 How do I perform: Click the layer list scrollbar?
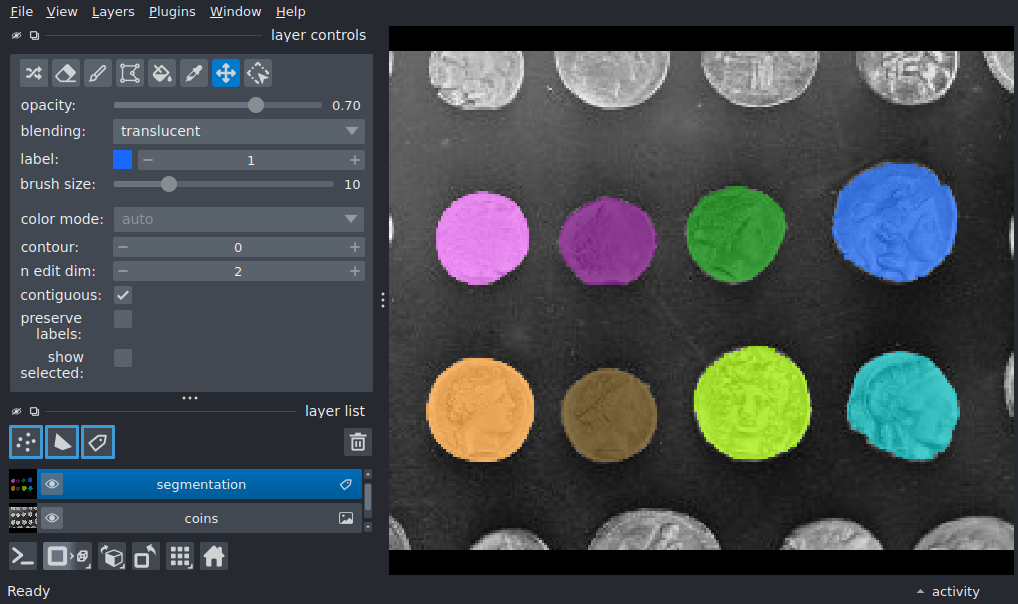(x=367, y=498)
